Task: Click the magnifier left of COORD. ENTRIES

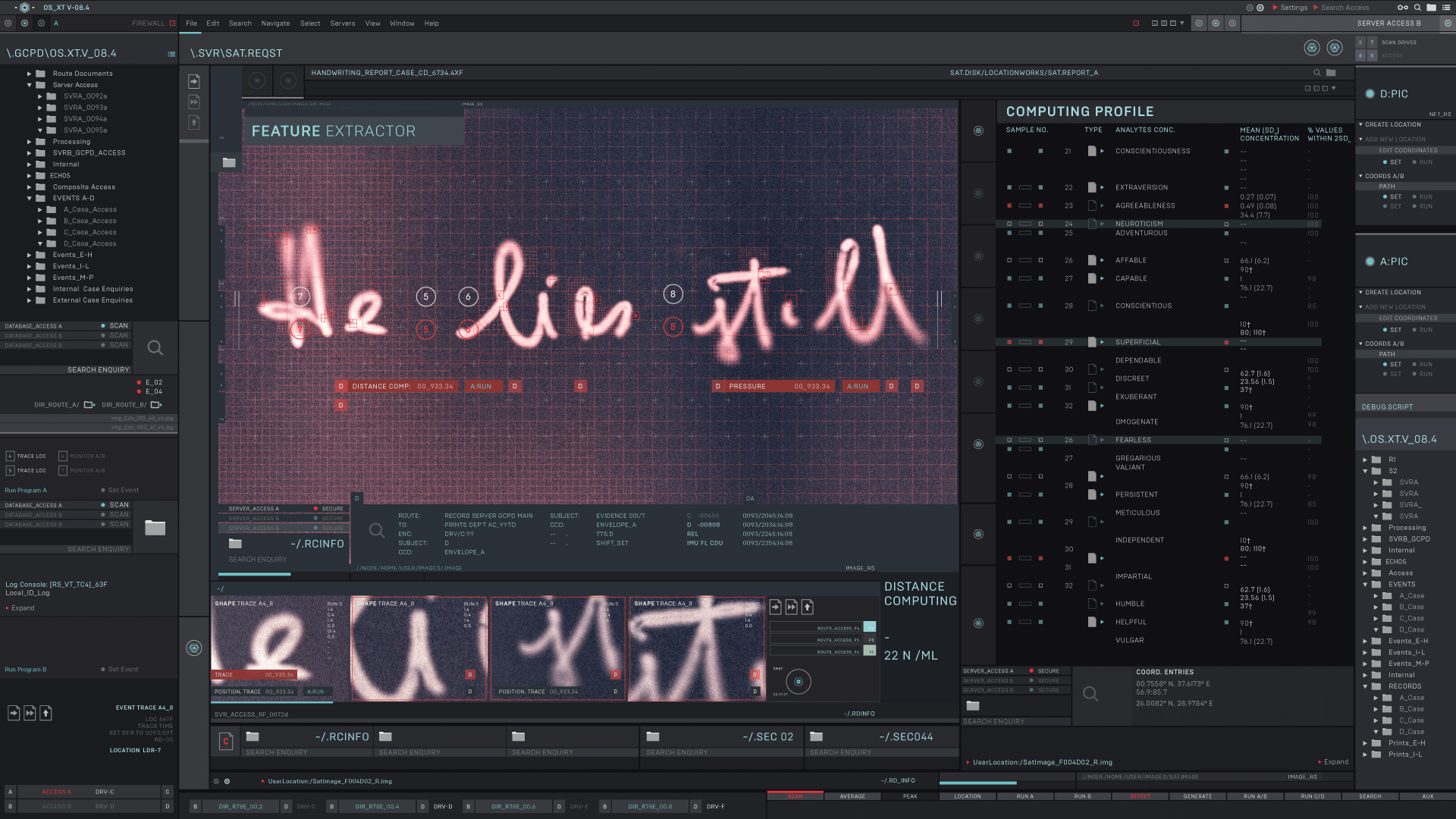Action: click(x=1090, y=694)
